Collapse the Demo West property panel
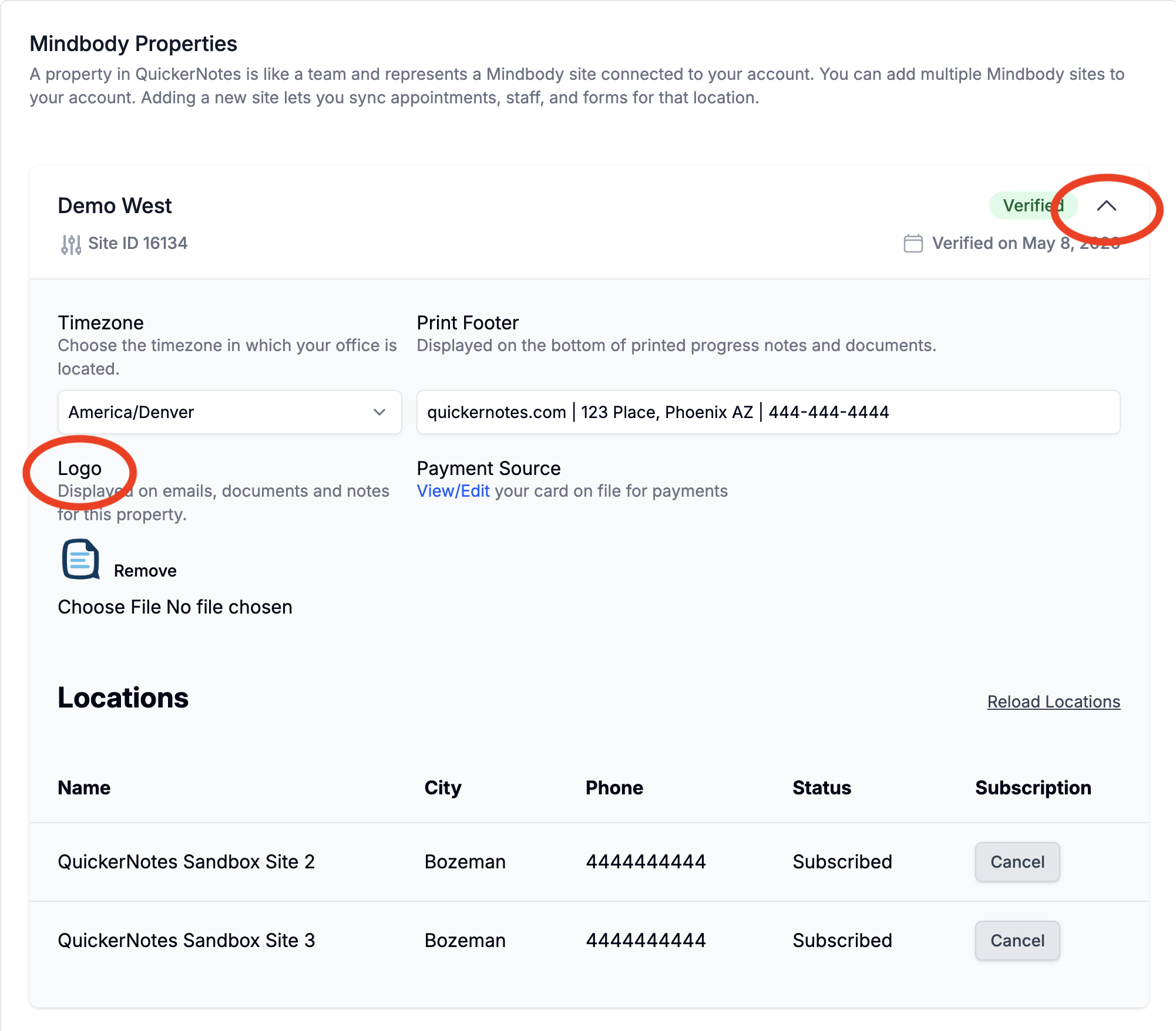This screenshot has height=1031, width=1176. (x=1106, y=206)
